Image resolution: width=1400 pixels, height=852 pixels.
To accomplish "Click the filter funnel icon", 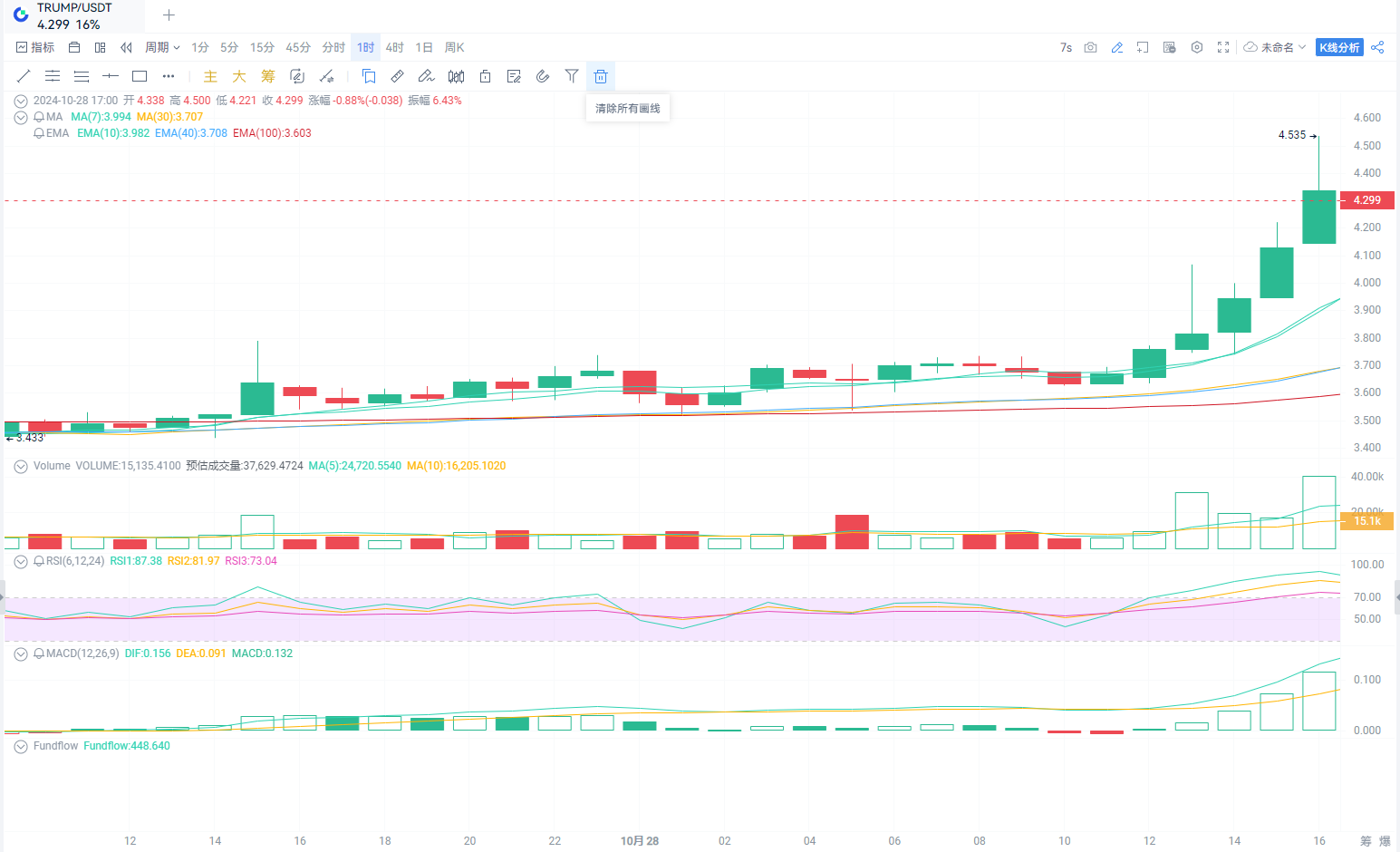I will 572,76.
